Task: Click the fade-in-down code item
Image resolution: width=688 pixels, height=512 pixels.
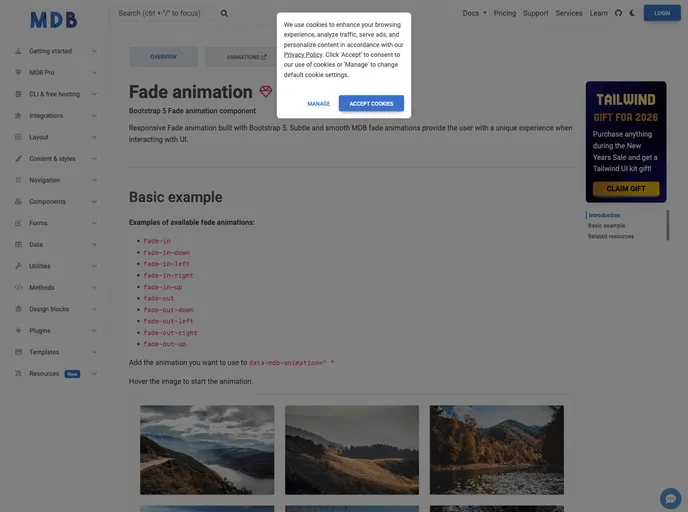Action: [167, 253]
